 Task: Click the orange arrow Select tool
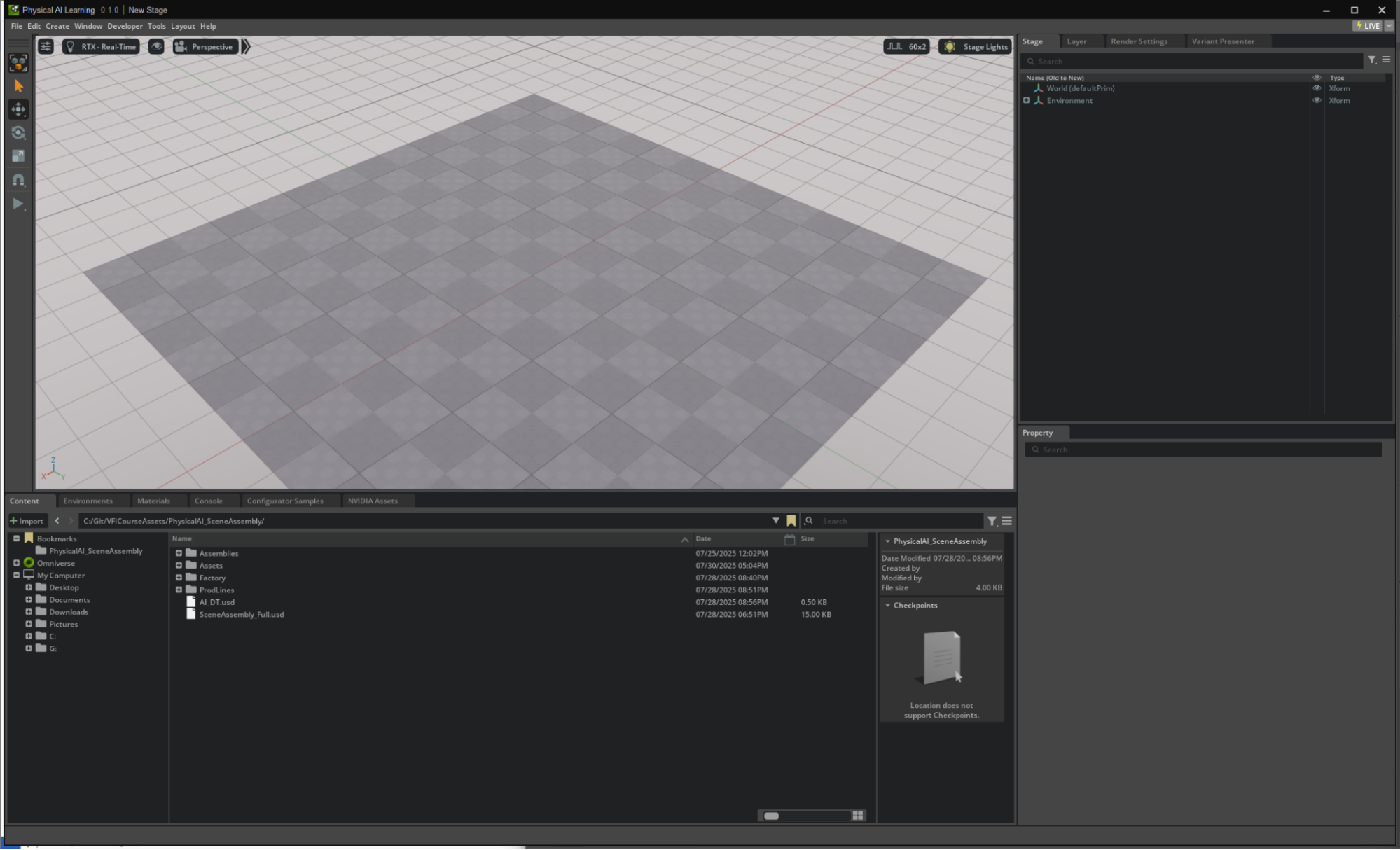pyautogui.click(x=18, y=86)
